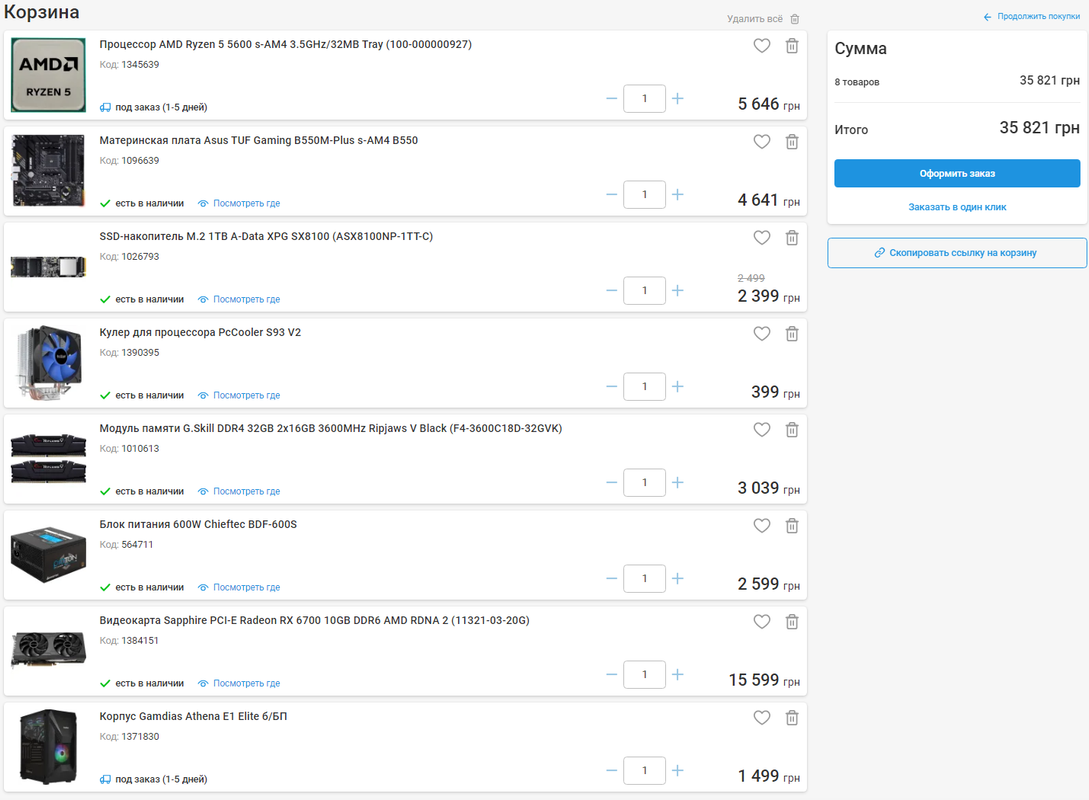The image size is (1089, 800).
Task: Click quantity field for Sapphire Radeon RX 6700
Action: click(x=645, y=674)
